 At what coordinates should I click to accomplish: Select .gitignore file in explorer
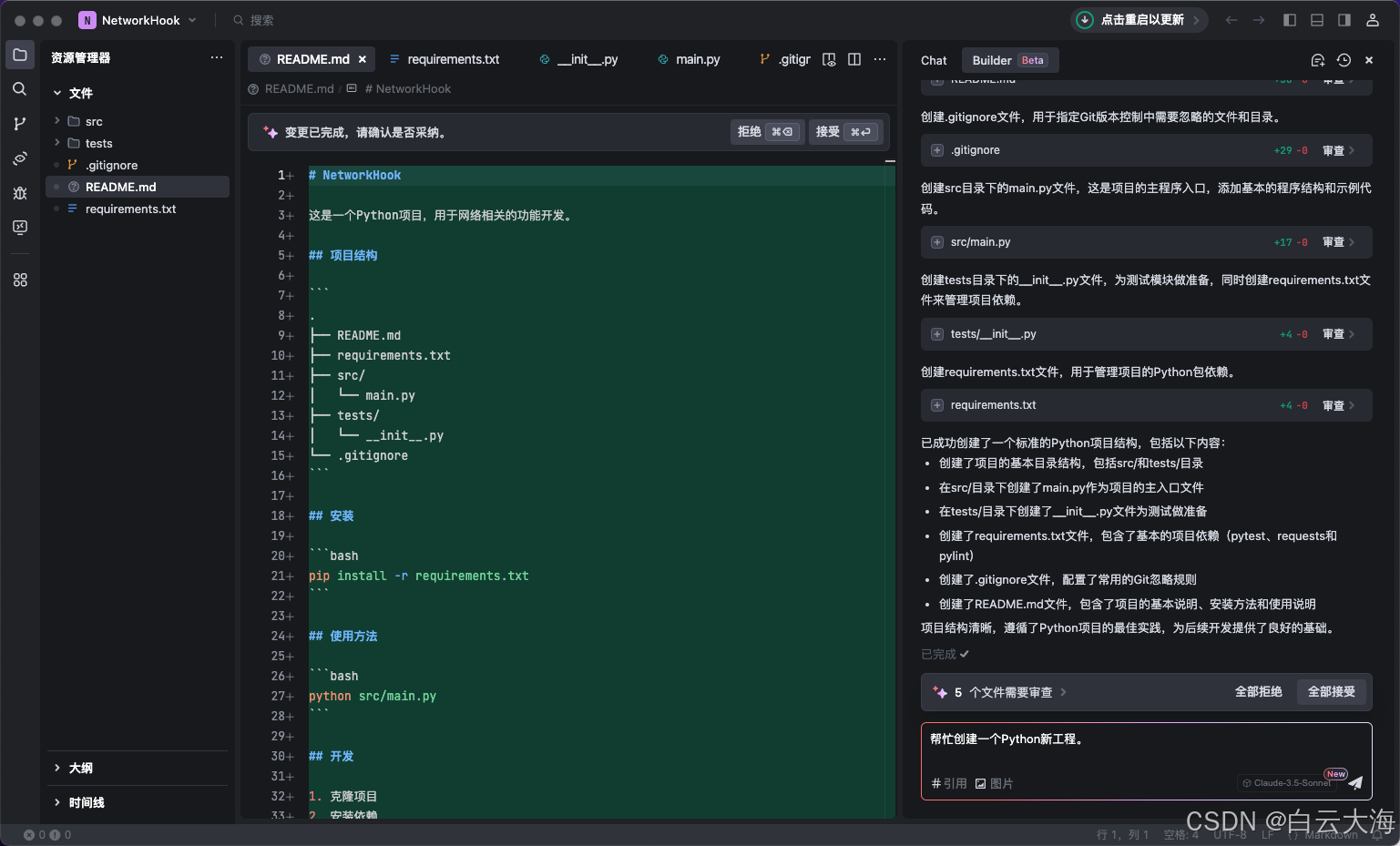(138, 165)
